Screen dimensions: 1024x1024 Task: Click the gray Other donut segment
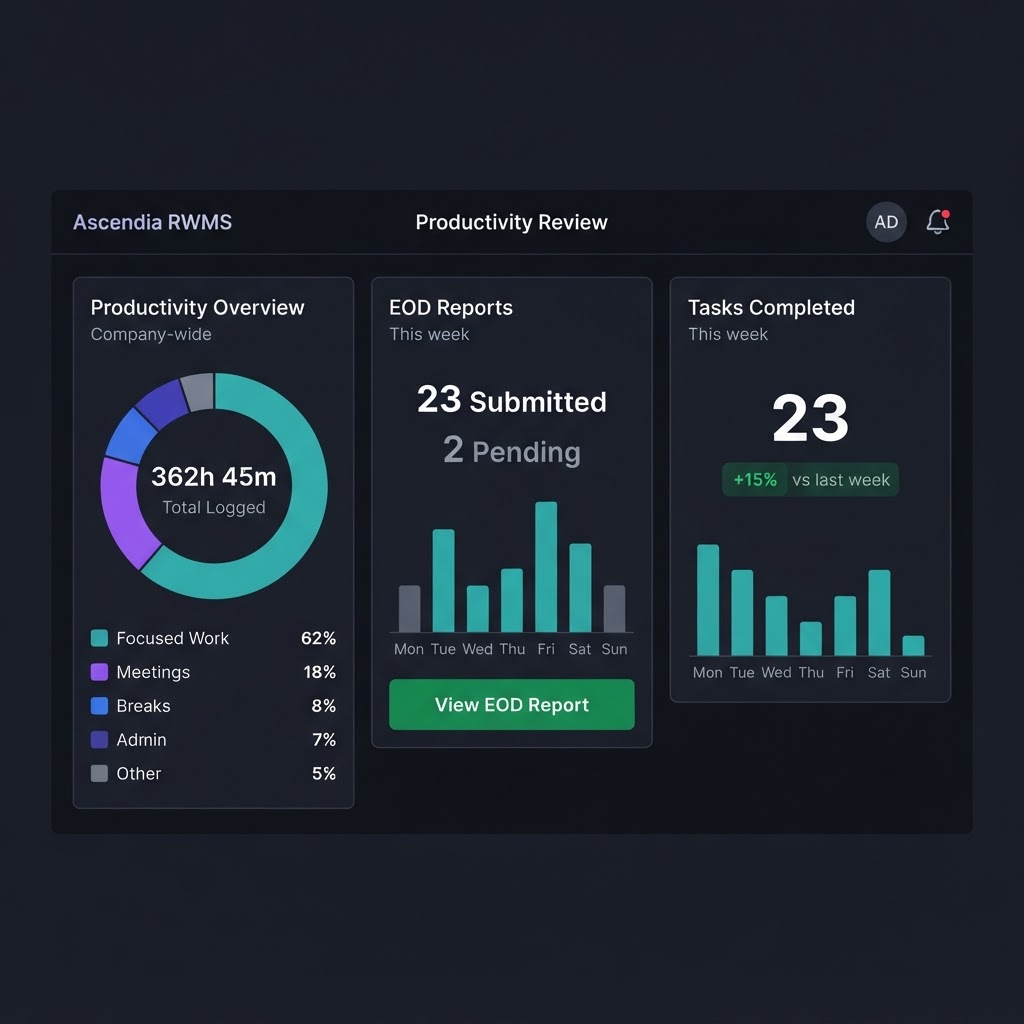point(199,392)
